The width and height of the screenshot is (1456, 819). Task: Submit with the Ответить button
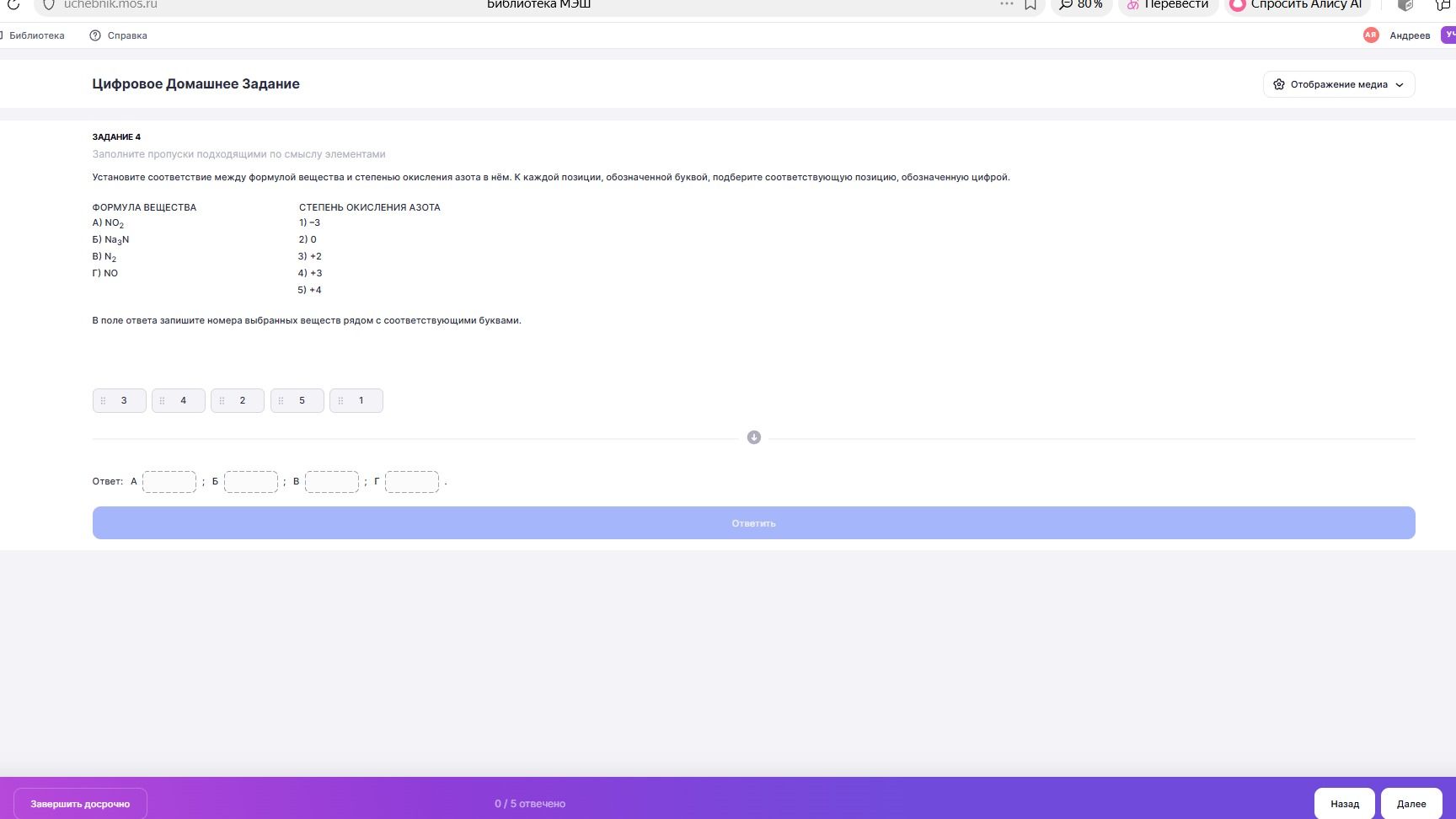pyautogui.click(x=754, y=523)
